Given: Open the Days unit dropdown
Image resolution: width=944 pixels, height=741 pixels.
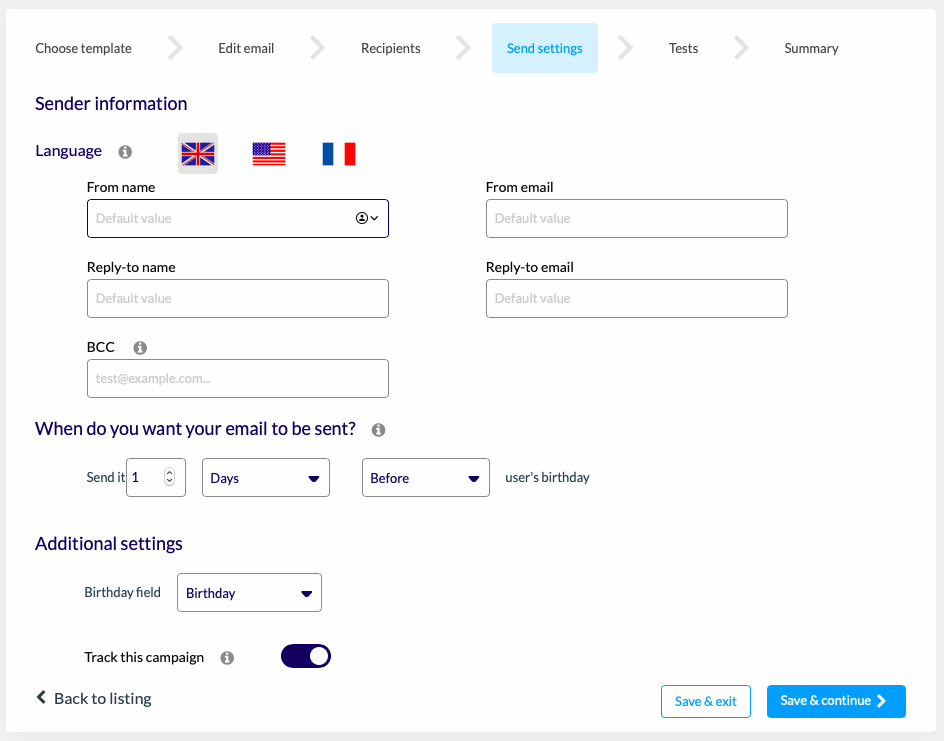Looking at the screenshot, I should pos(266,477).
